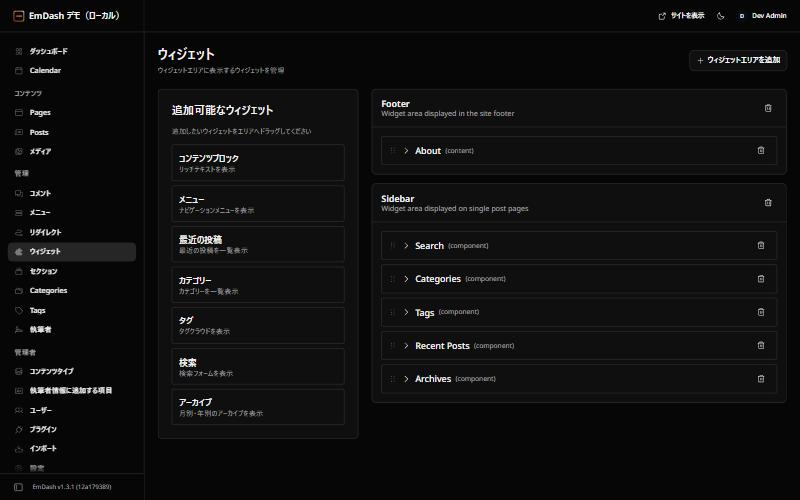Open ユーザー in sidebar
The image size is (800, 500).
(x=72, y=410)
